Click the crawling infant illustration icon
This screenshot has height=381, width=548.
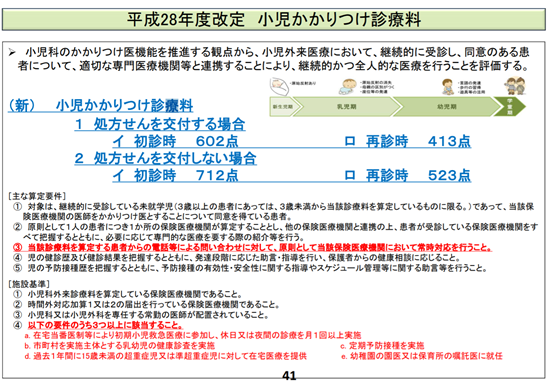tap(348, 87)
